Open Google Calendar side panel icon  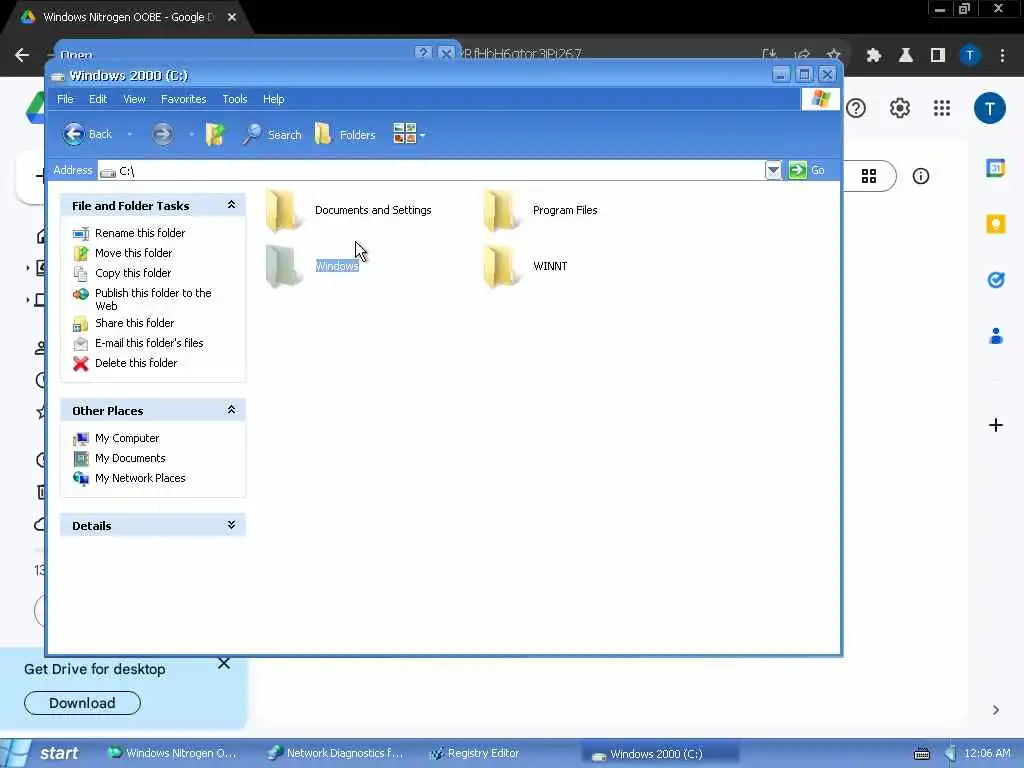click(996, 168)
